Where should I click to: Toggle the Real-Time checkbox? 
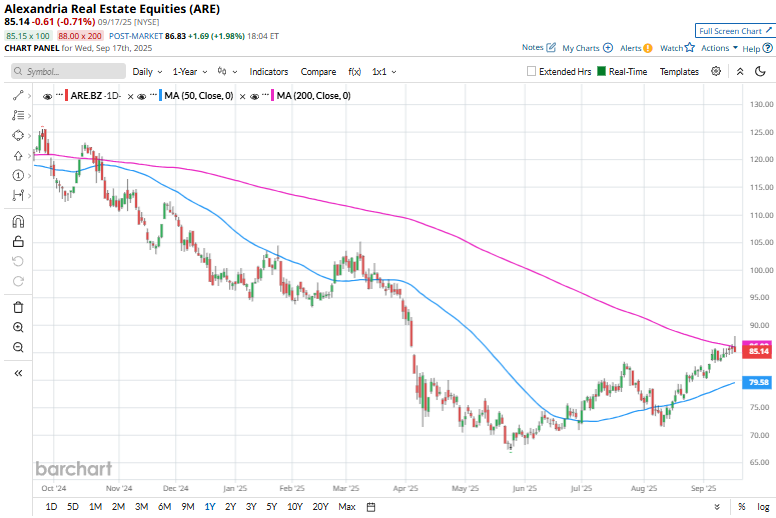click(601, 71)
